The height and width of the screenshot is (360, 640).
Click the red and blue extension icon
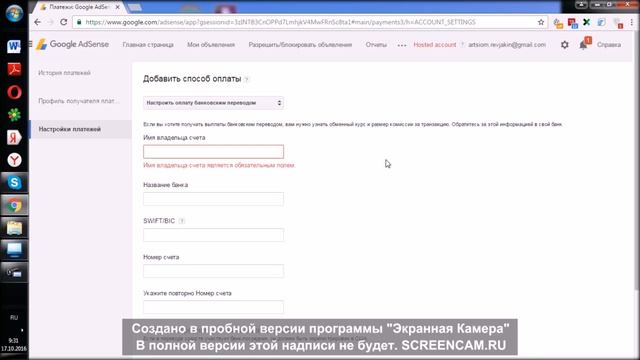(572, 23)
